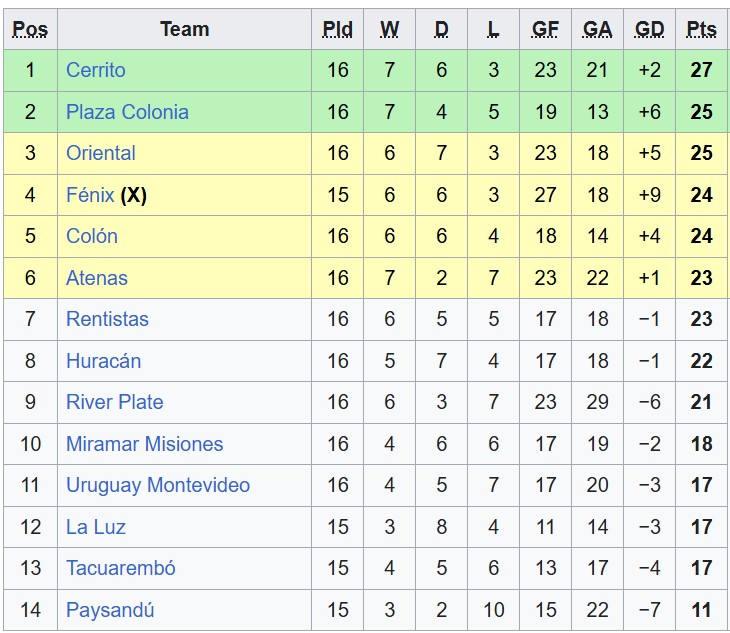Click the GA column header abbreviation
Image resolution: width=730 pixels, height=633 pixels.
click(x=597, y=29)
